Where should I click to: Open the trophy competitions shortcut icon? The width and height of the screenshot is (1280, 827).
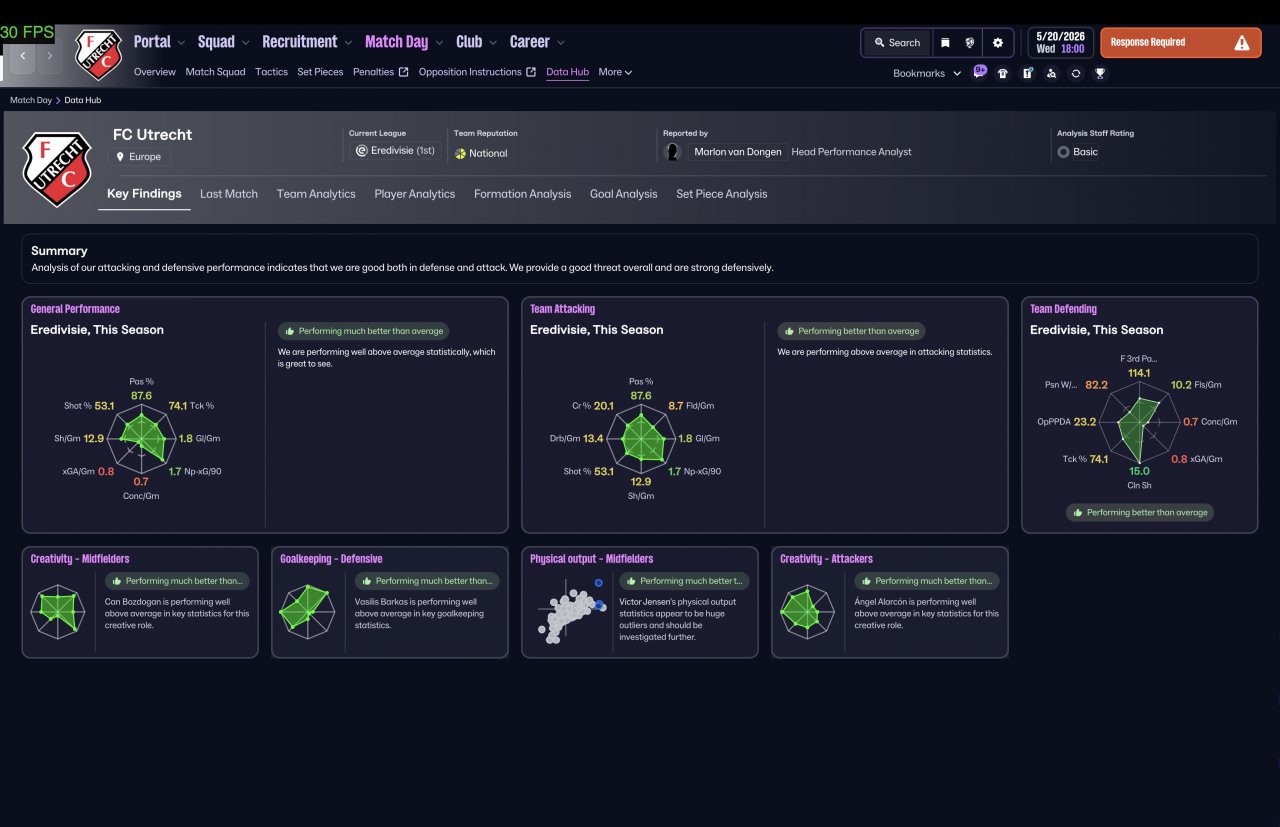tap(1100, 73)
